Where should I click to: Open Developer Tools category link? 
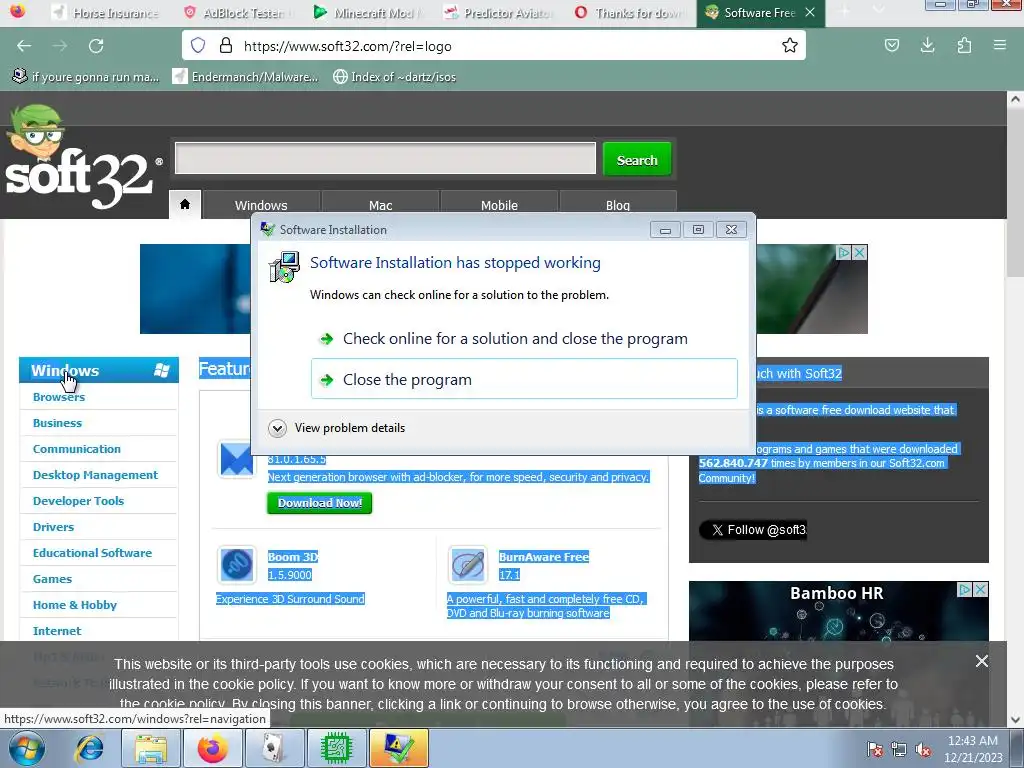[78, 501]
